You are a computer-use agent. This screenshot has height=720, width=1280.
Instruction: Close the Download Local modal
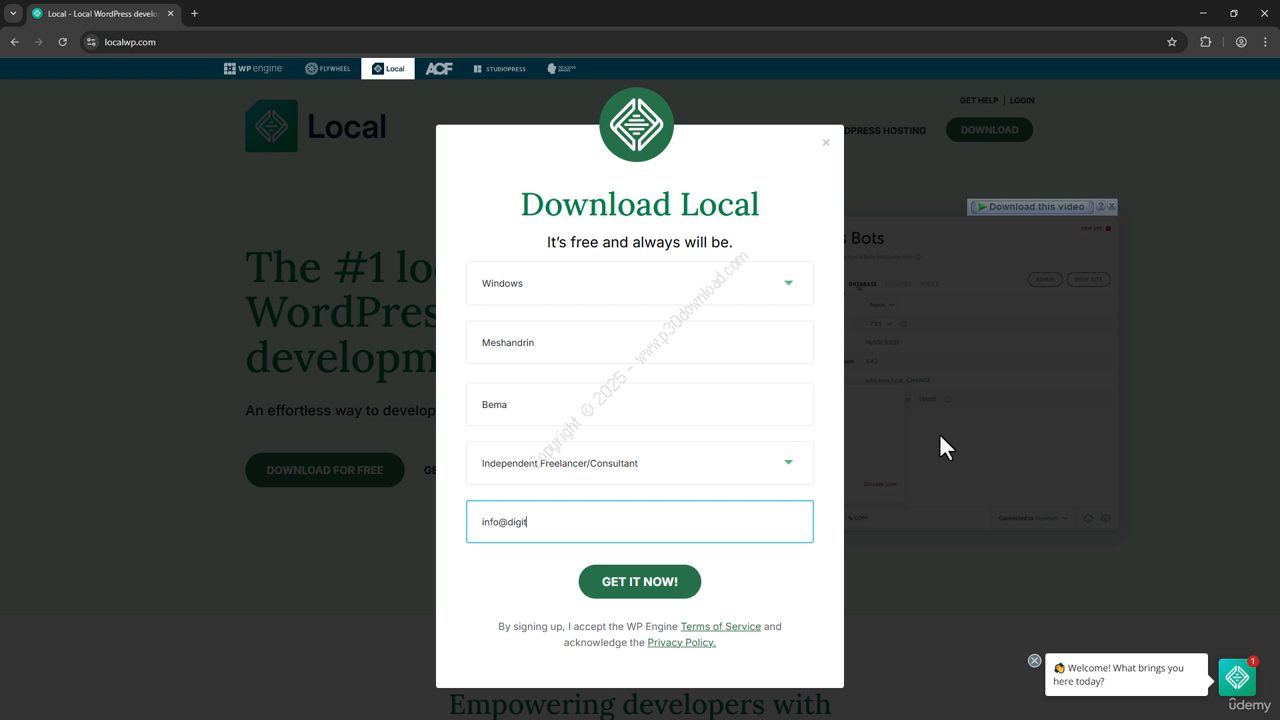(x=826, y=143)
